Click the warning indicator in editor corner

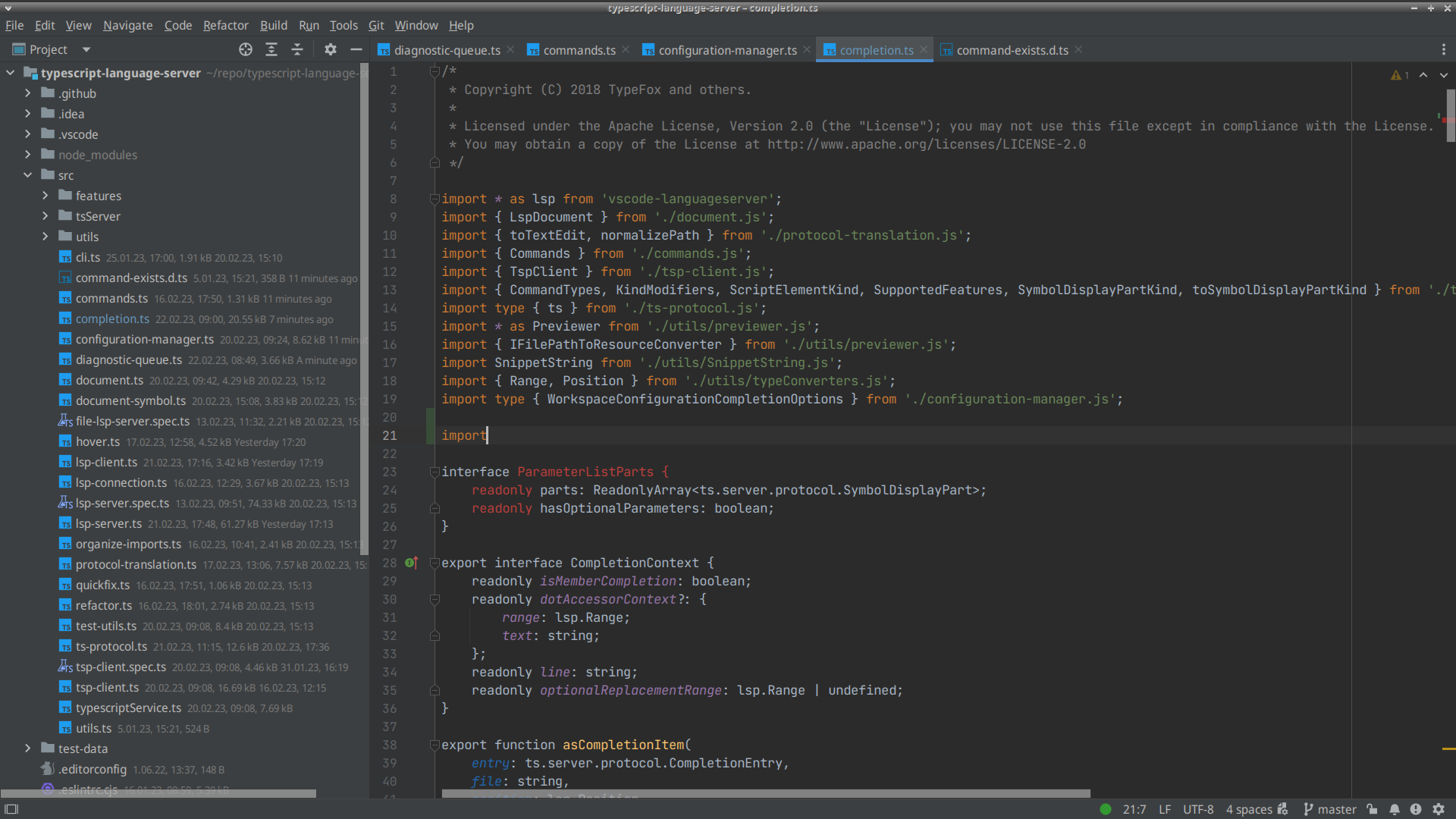coord(1400,75)
